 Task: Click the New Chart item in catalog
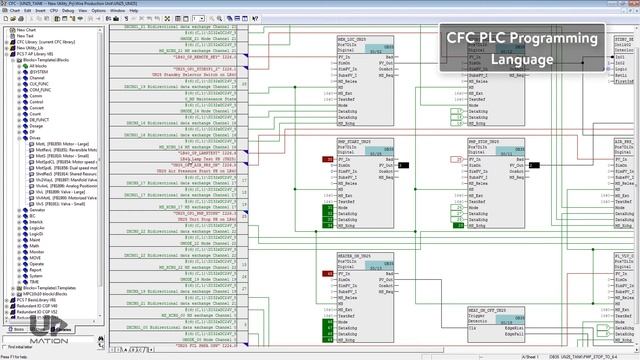pos(27,30)
